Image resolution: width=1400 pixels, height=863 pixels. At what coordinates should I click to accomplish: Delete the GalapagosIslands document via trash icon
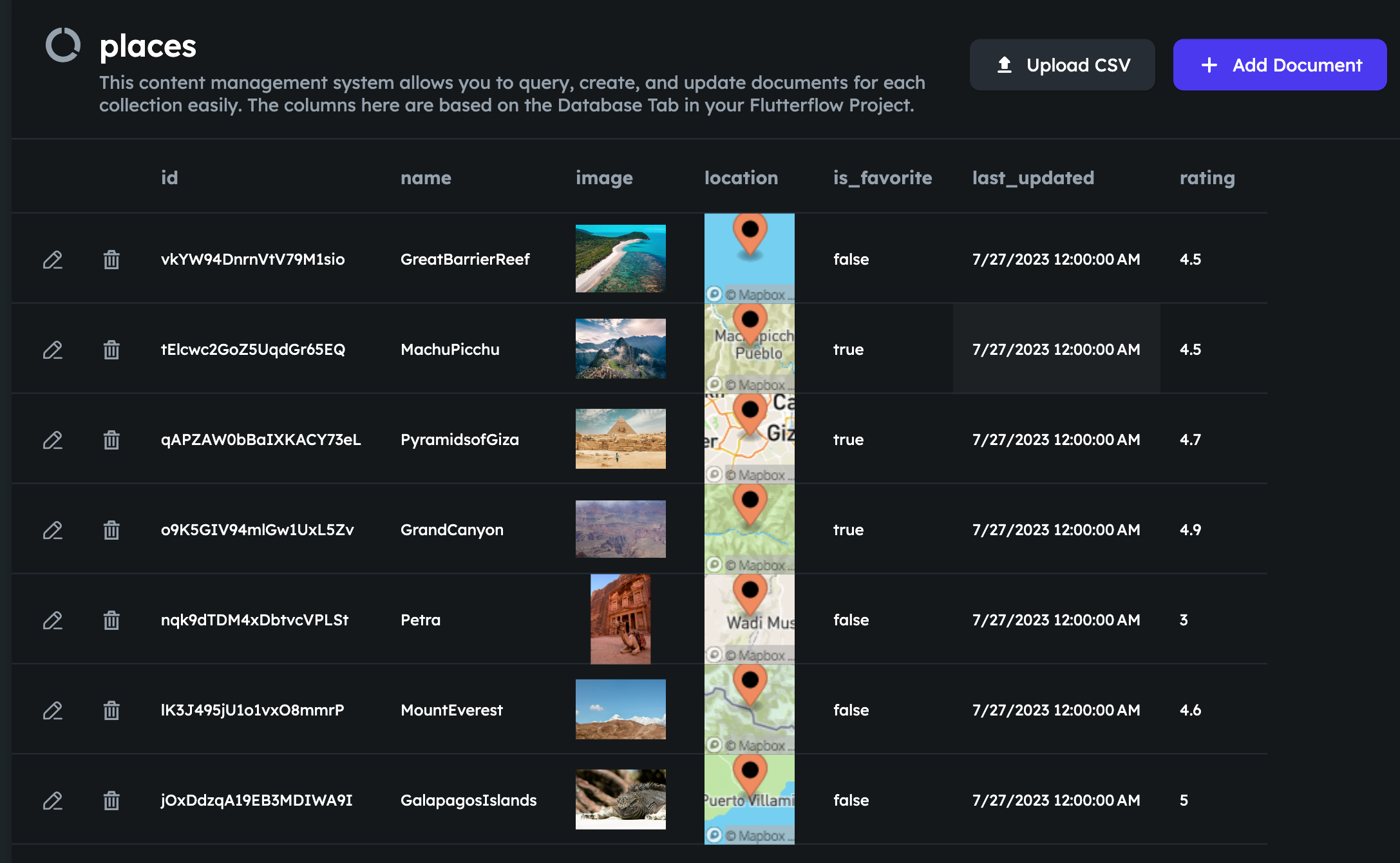[x=111, y=801]
